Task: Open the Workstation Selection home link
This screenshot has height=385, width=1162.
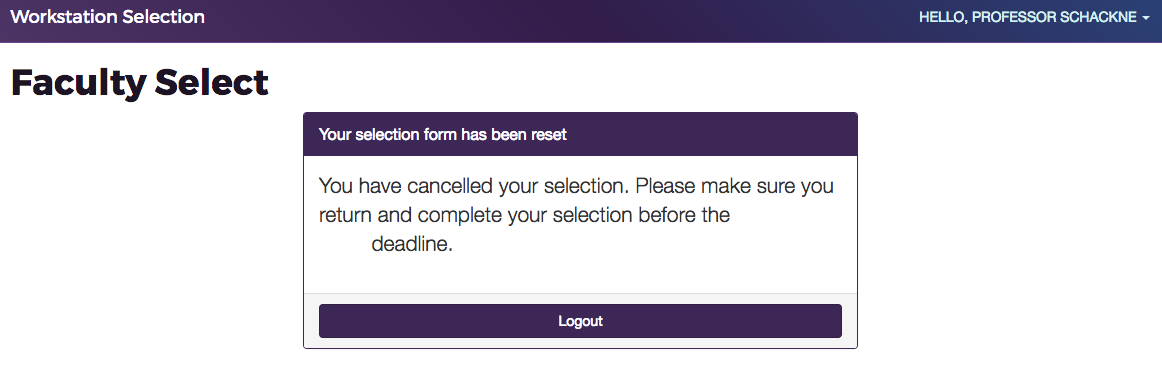Action: (x=107, y=17)
